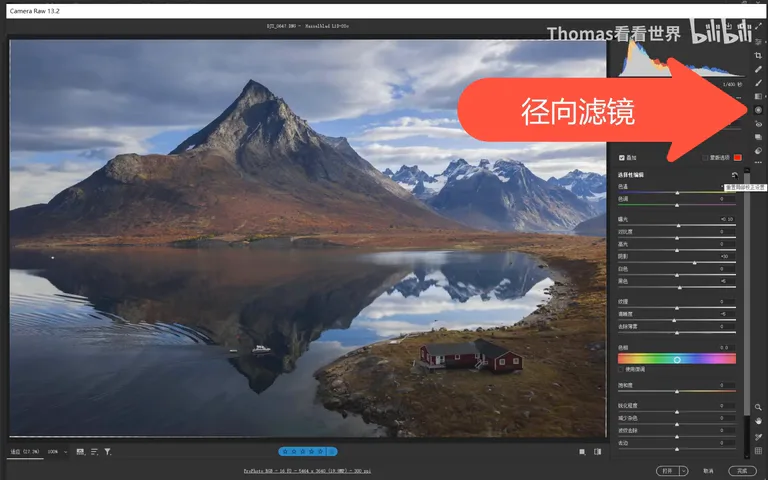Adjust the 阴影 shadows slider
The image size is (768, 480).
click(x=677, y=263)
